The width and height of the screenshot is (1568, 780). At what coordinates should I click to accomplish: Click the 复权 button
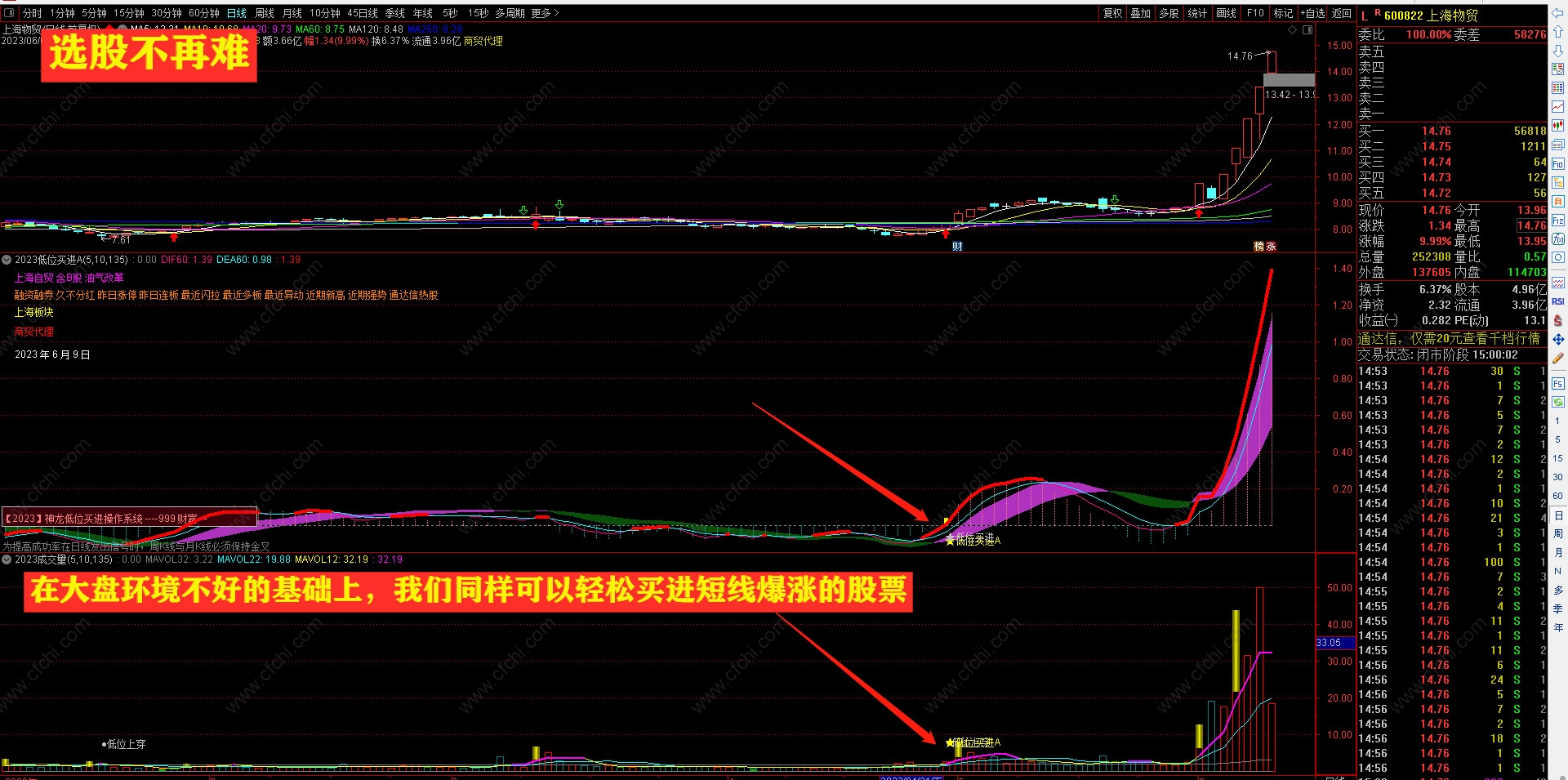pyautogui.click(x=1113, y=13)
